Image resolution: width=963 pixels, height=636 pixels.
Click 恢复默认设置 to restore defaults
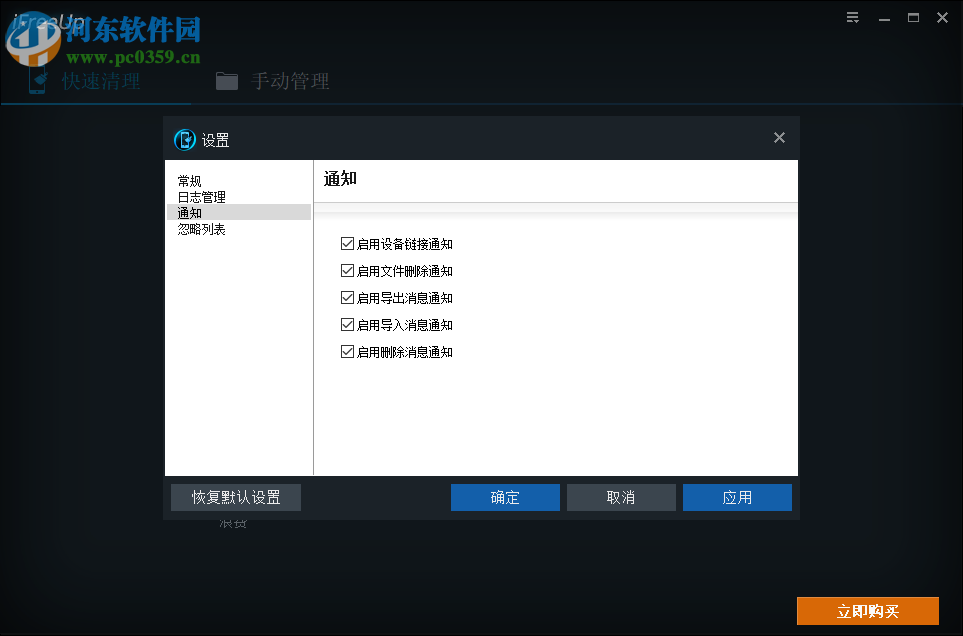point(235,497)
